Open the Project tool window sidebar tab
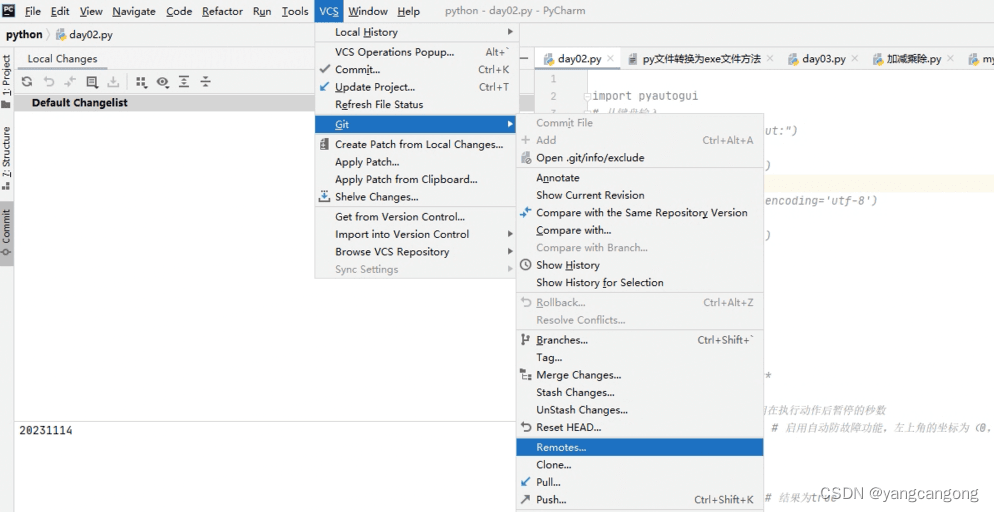Image resolution: width=994 pixels, height=512 pixels. coord(6,80)
